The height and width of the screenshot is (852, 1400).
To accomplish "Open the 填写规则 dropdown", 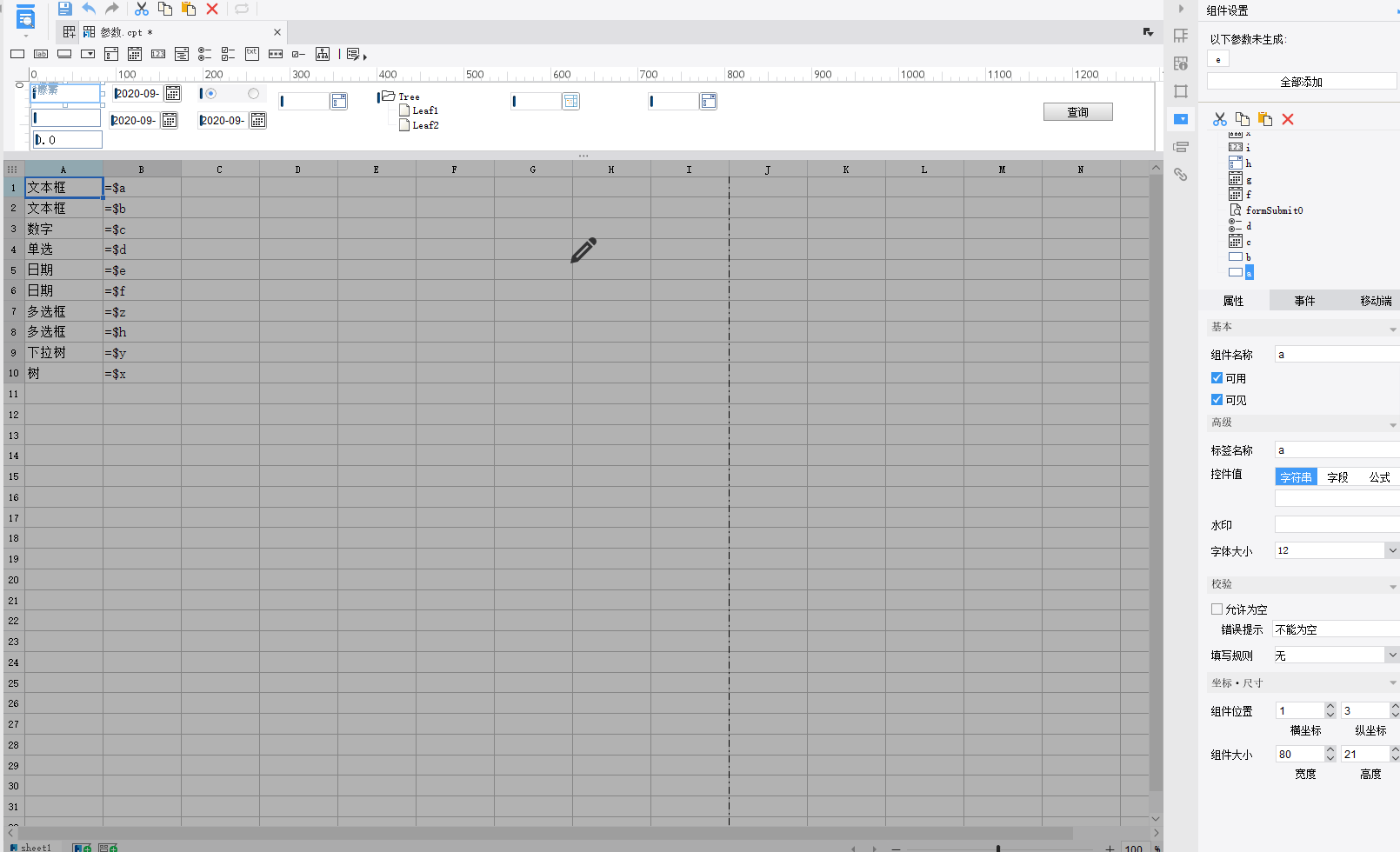I will (x=1392, y=655).
